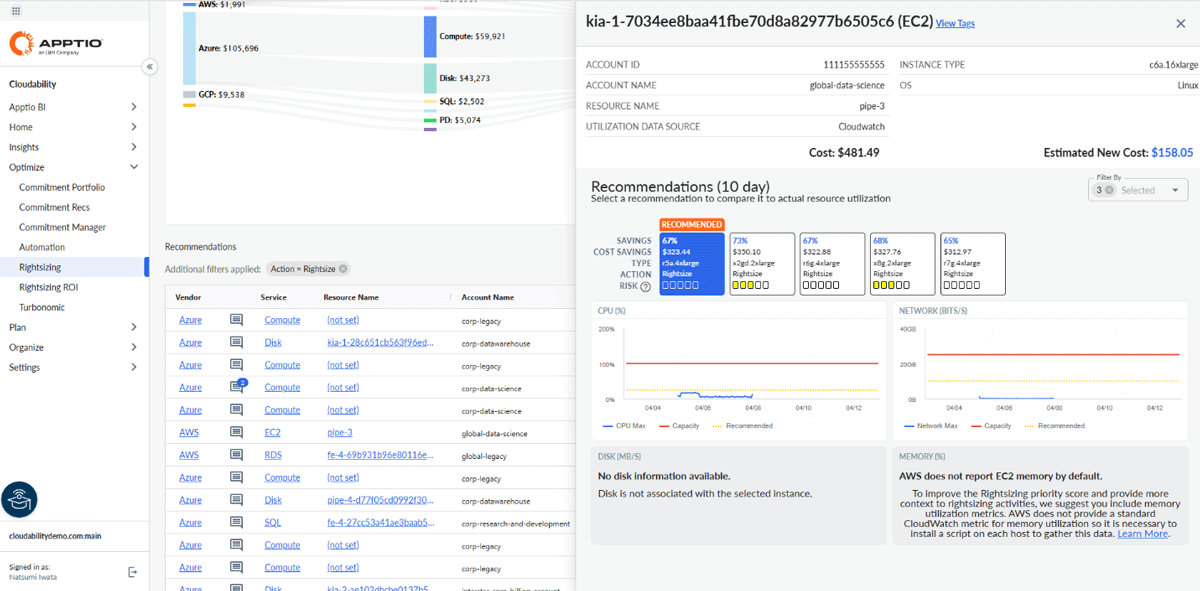Click the Vendor column header
The height and width of the screenshot is (591, 1200).
point(188,297)
